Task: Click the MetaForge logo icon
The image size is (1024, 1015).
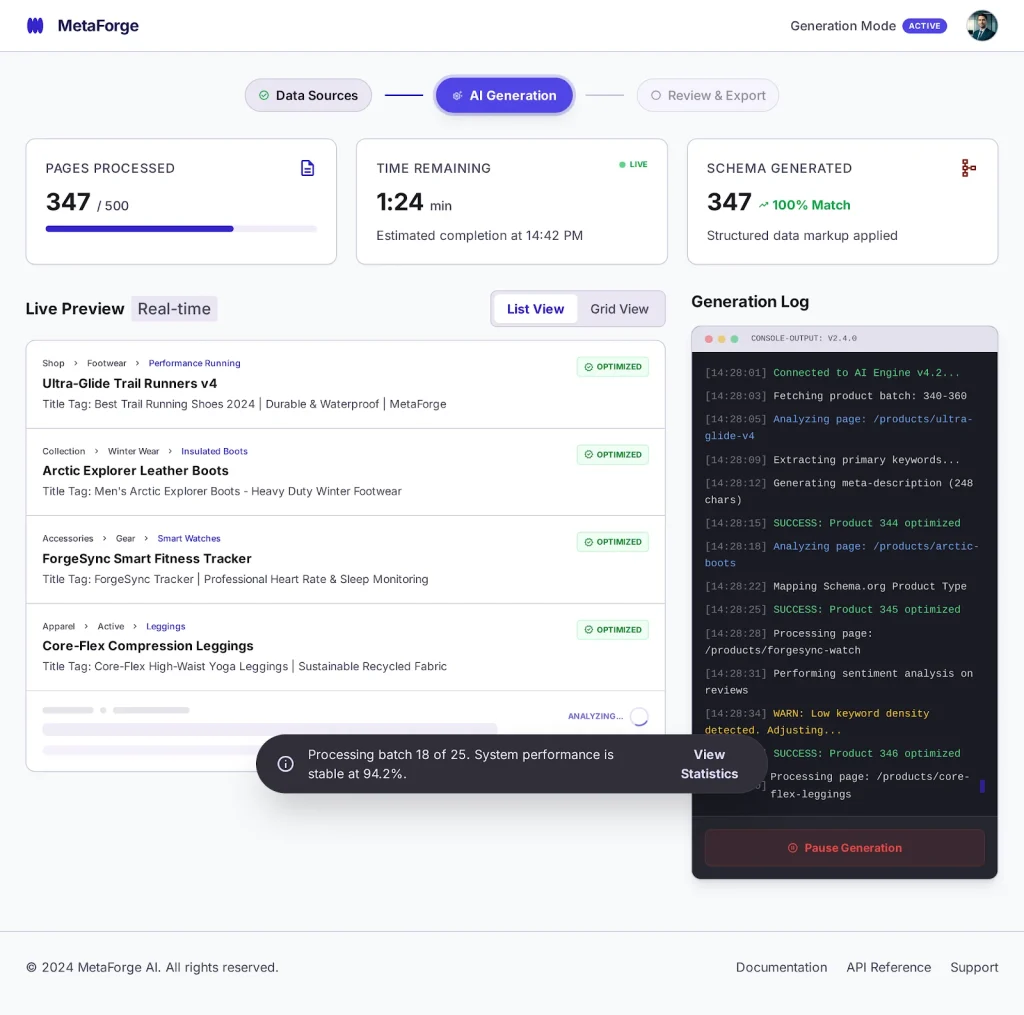Action: tap(35, 25)
